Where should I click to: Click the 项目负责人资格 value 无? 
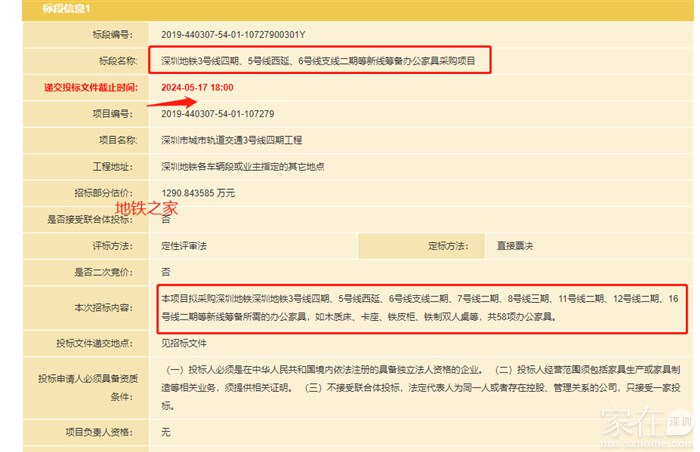coord(165,432)
